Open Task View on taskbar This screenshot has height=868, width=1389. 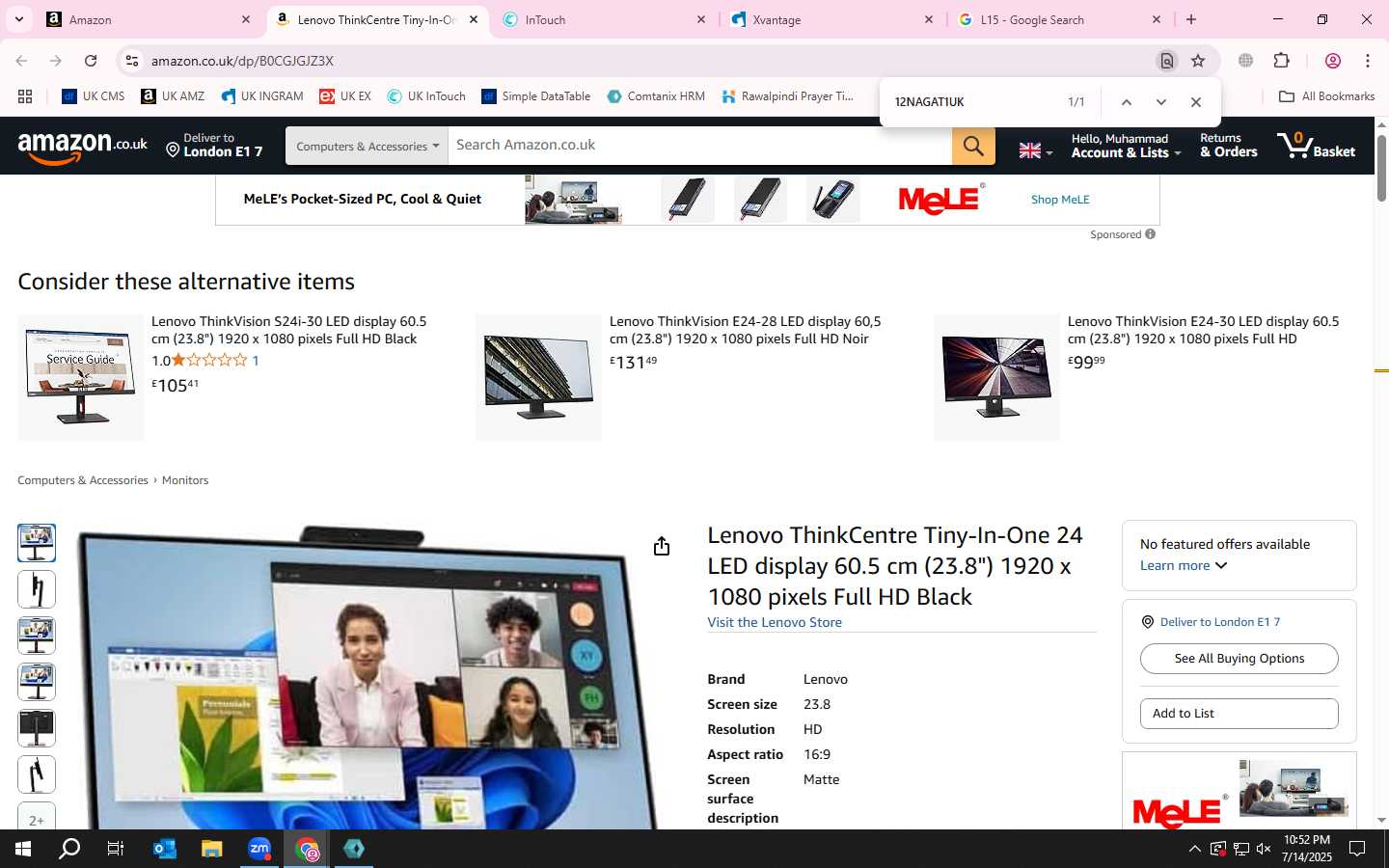point(116,849)
